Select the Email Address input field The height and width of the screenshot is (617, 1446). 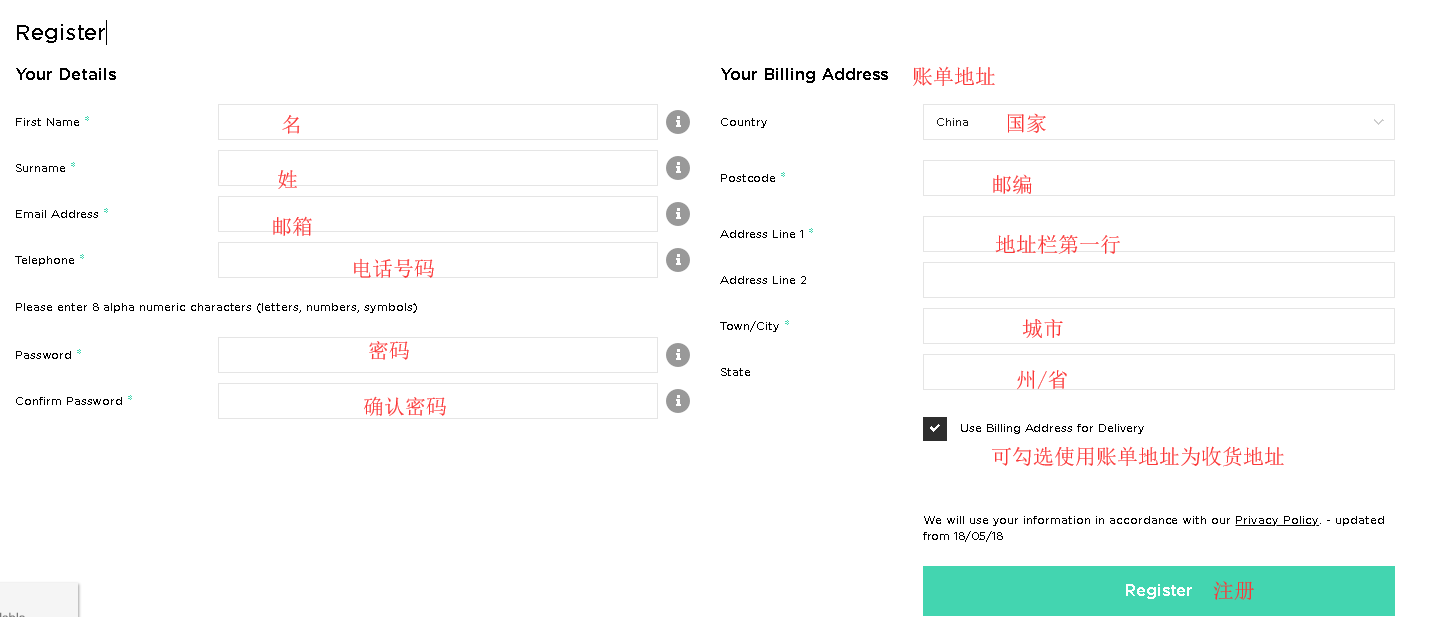pos(437,214)
